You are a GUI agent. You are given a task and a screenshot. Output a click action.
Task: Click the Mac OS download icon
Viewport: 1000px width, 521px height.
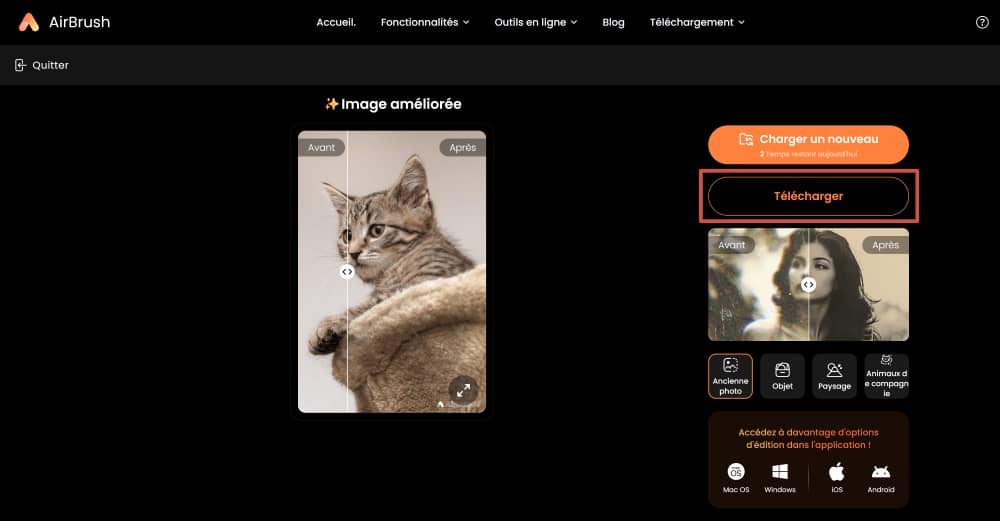pyautogui.click(x=736, y=472)
